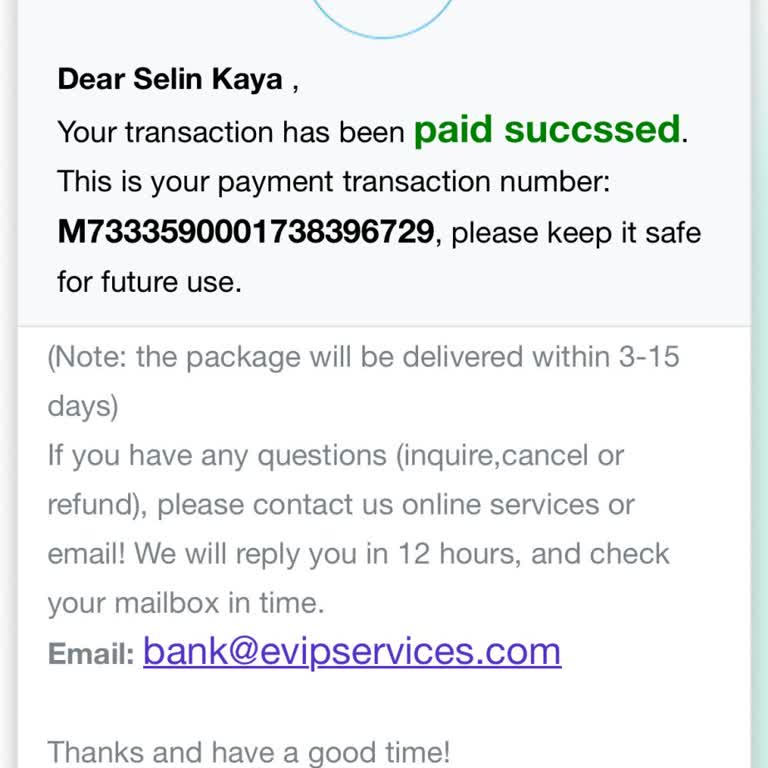This screenshot has height=768, width=768.
Task: Click the "refund)" word in the paragraph
Action: coord(98,504)
